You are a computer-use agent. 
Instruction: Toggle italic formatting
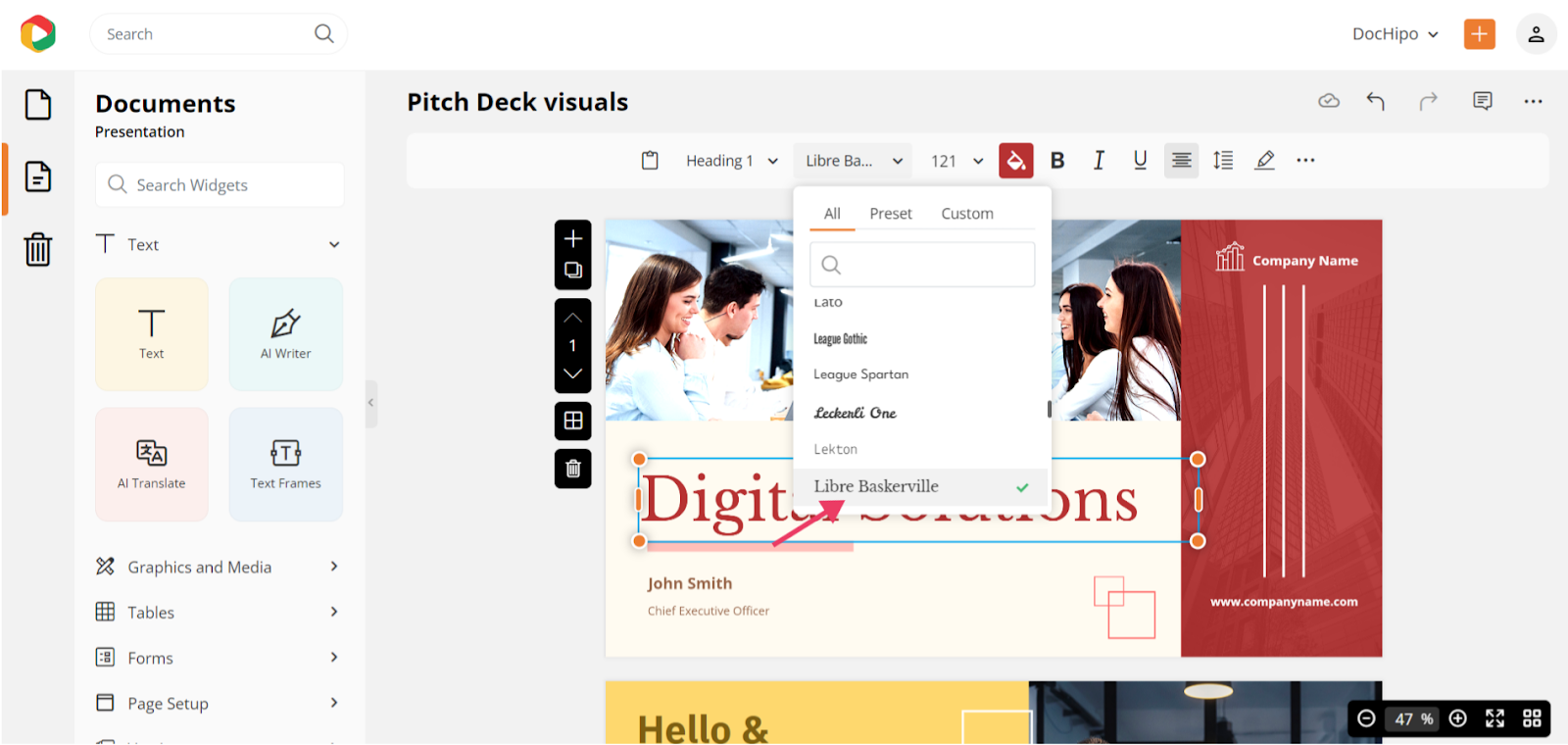pos(1099,161)
